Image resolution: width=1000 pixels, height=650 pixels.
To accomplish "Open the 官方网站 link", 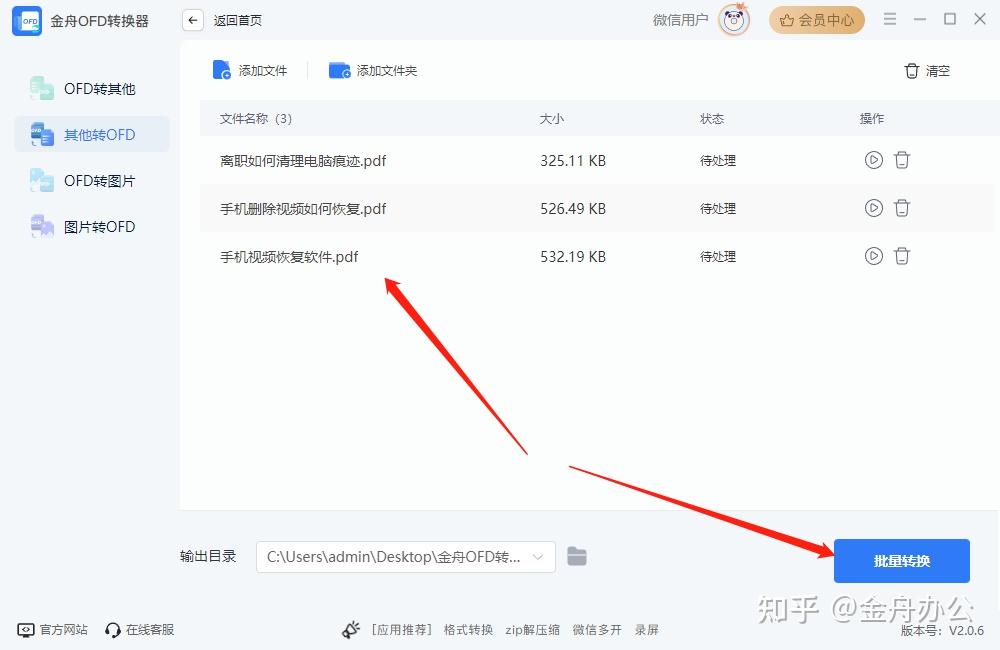I will coord(64,630).
